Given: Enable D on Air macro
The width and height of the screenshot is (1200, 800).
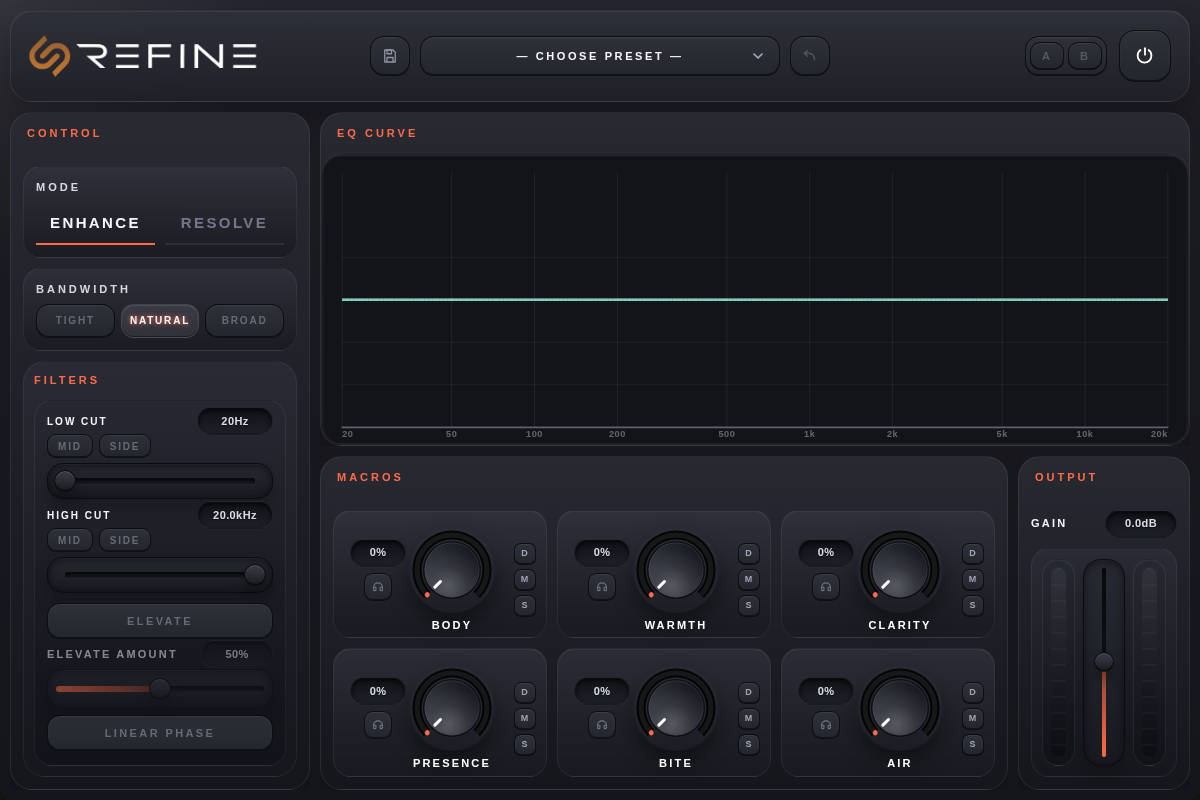Looking at the screenshot, I should 973,692.
